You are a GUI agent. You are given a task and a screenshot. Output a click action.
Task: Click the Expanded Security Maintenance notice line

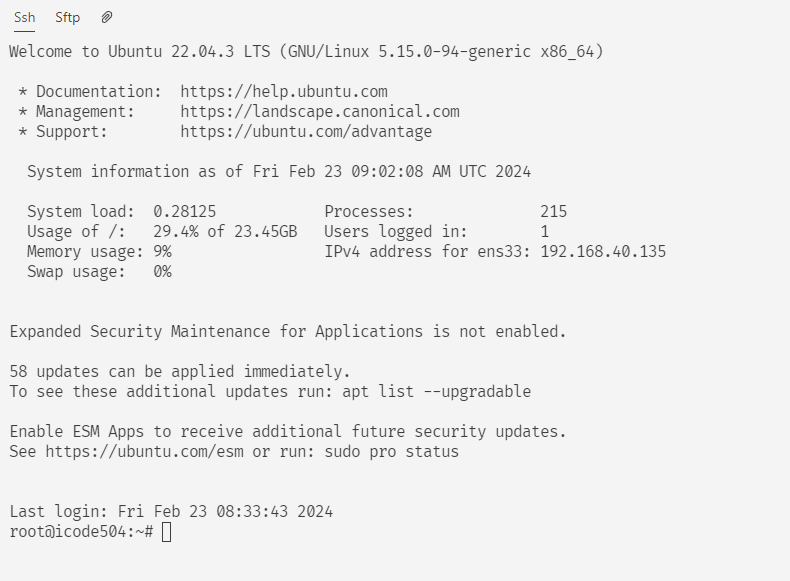click(288, 332)
